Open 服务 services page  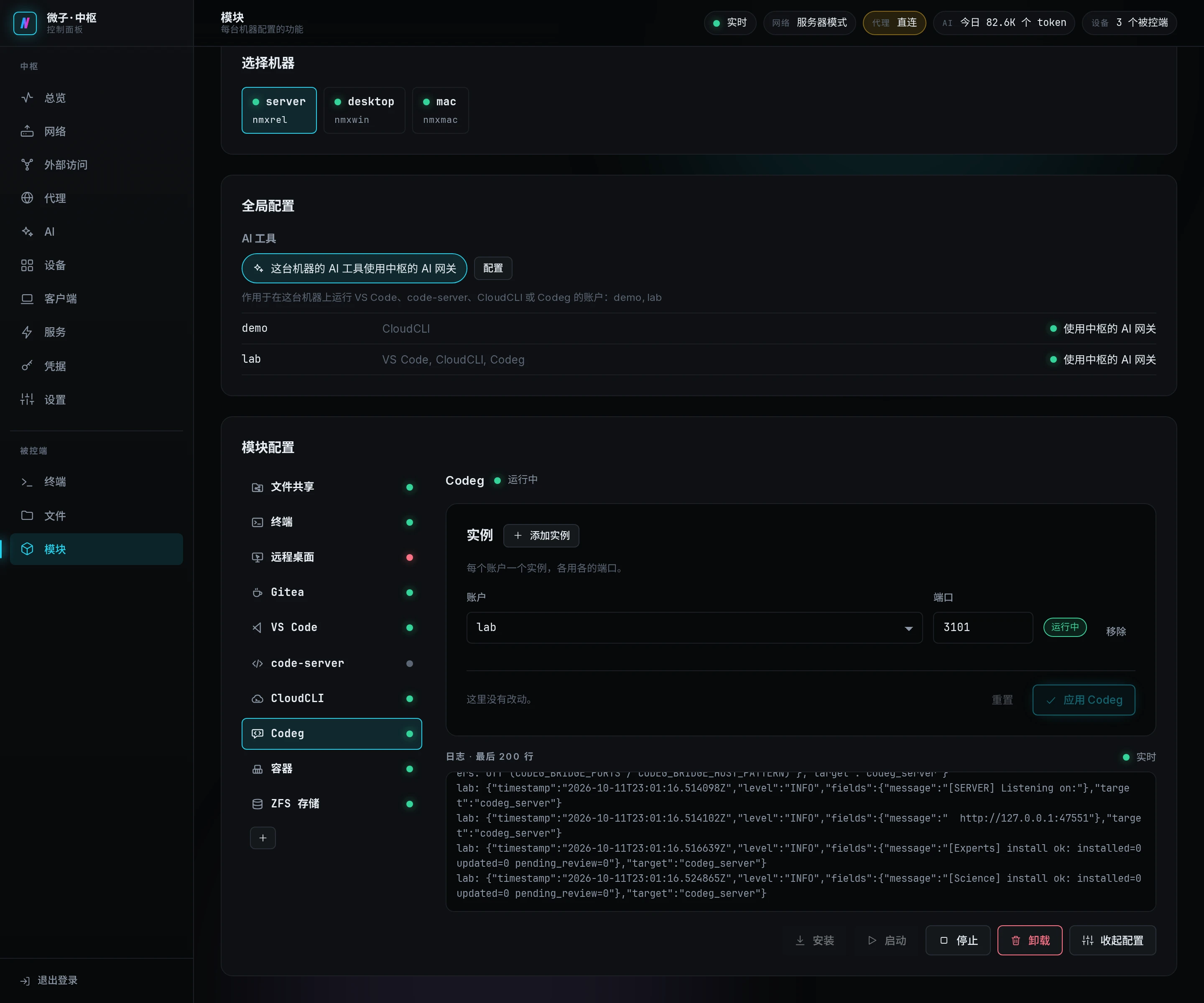pyautogui.click(x=96, y=332)
